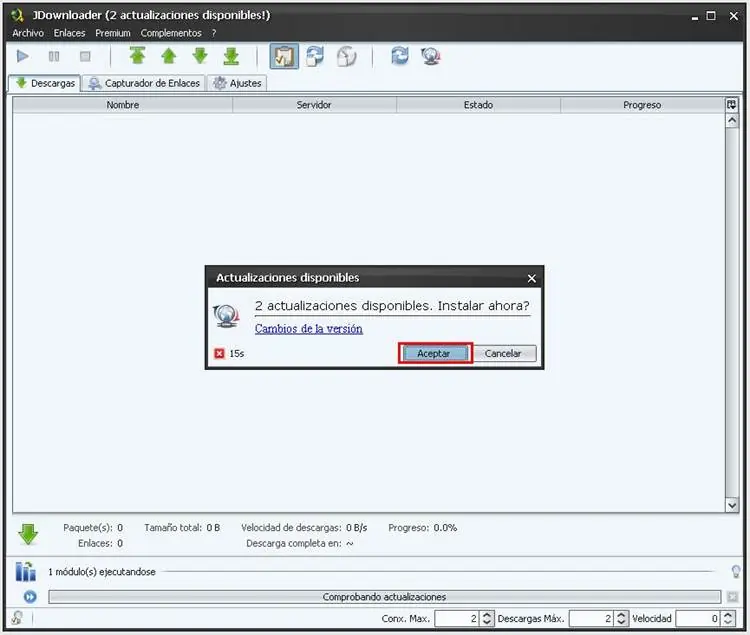Close the Actualizaciones disponibles dialog
750x635 pixels.
[531, 278]
